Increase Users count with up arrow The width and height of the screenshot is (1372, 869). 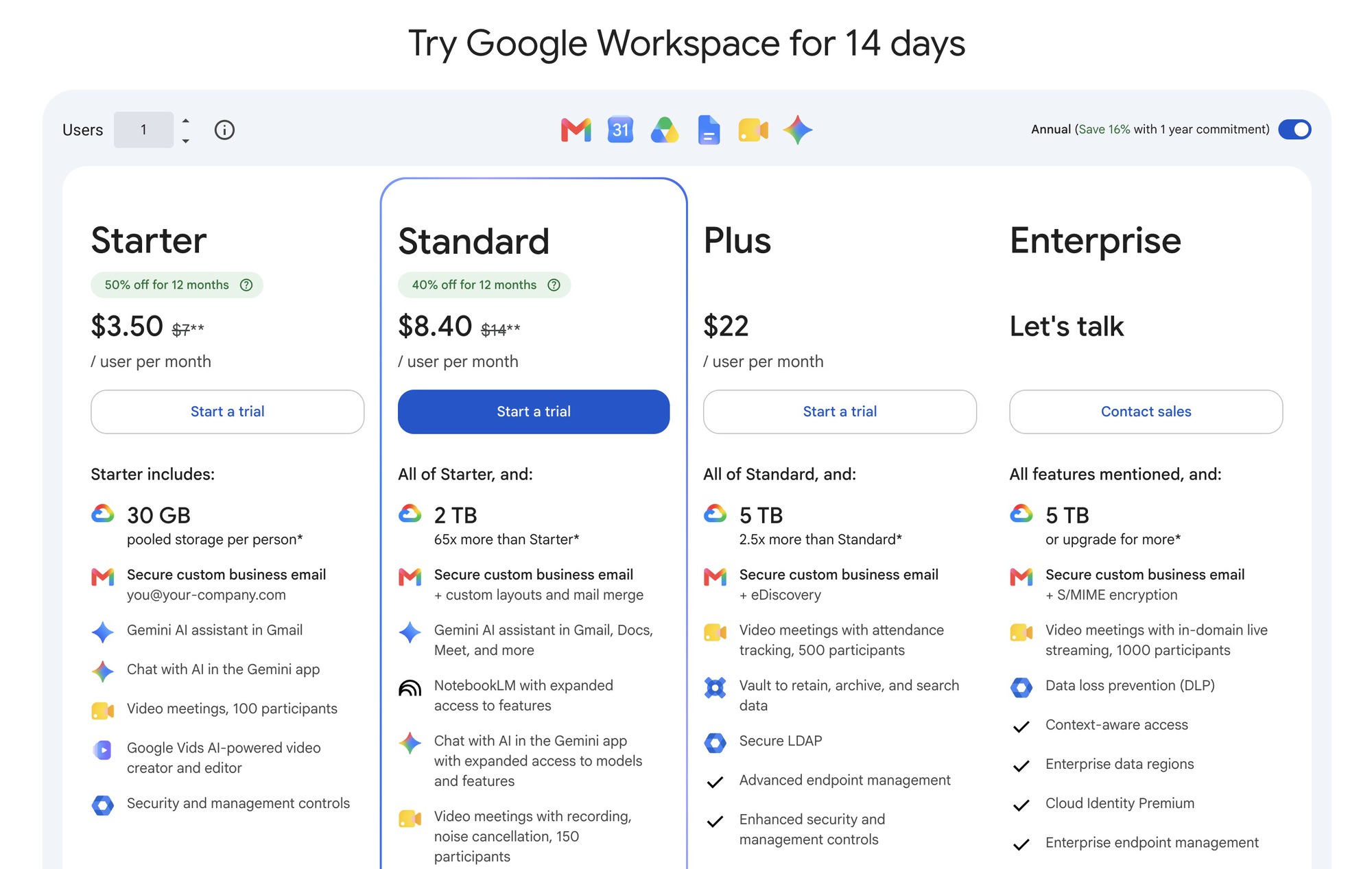pos(185,121)
